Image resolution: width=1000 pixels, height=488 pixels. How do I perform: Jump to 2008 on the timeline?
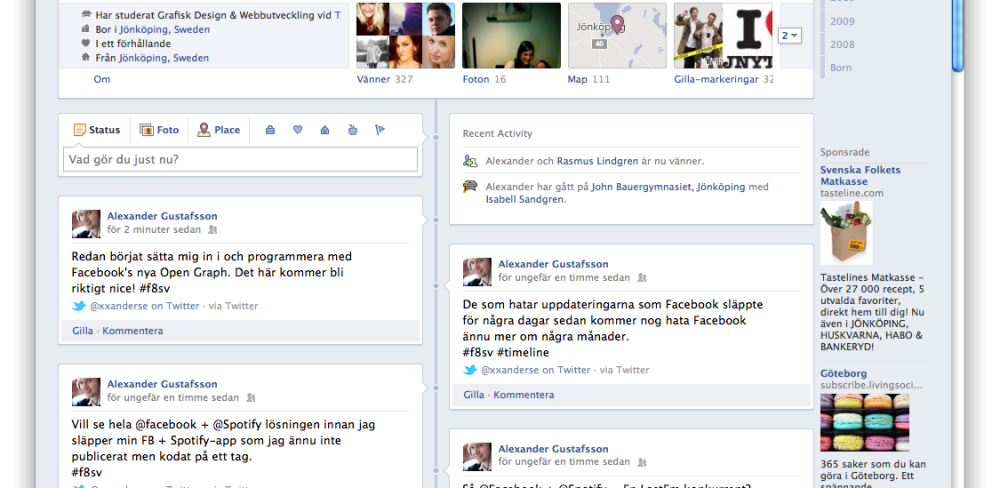[x=842, y=44]
